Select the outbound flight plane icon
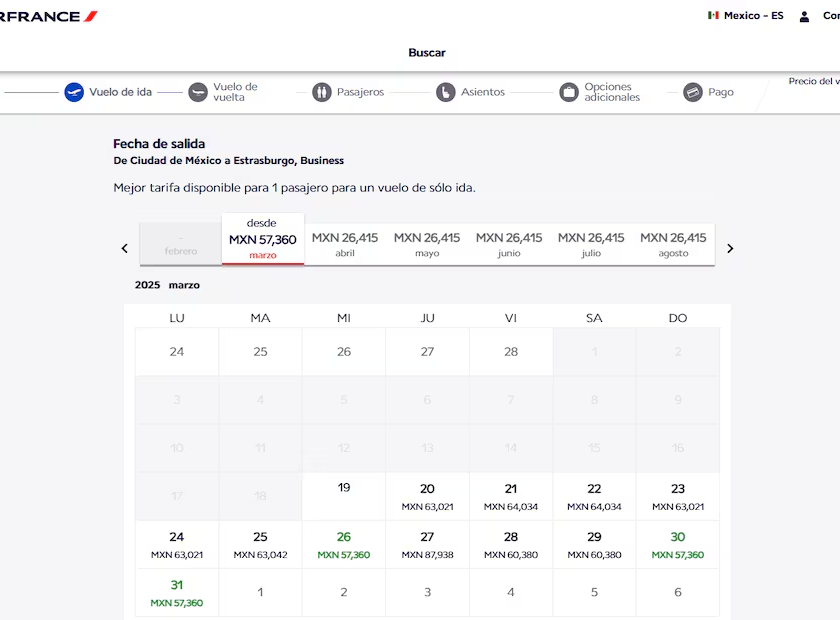Screen dimensions: 840x620 point(74,92)
